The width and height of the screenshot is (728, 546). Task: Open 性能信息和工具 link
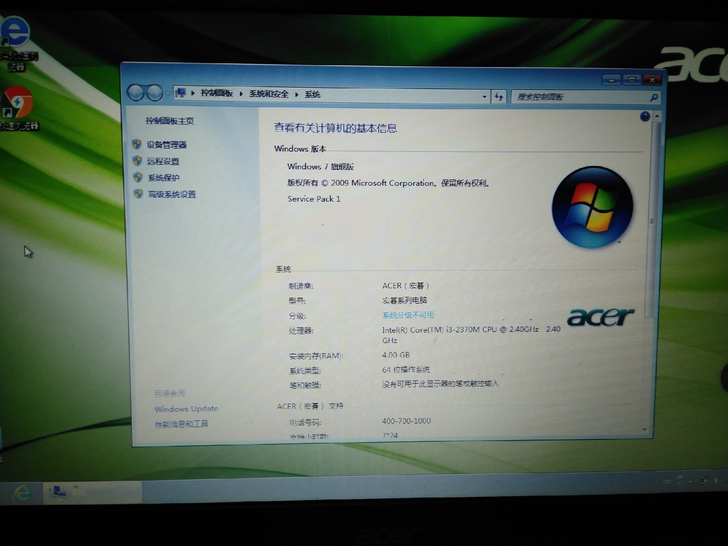181,424
